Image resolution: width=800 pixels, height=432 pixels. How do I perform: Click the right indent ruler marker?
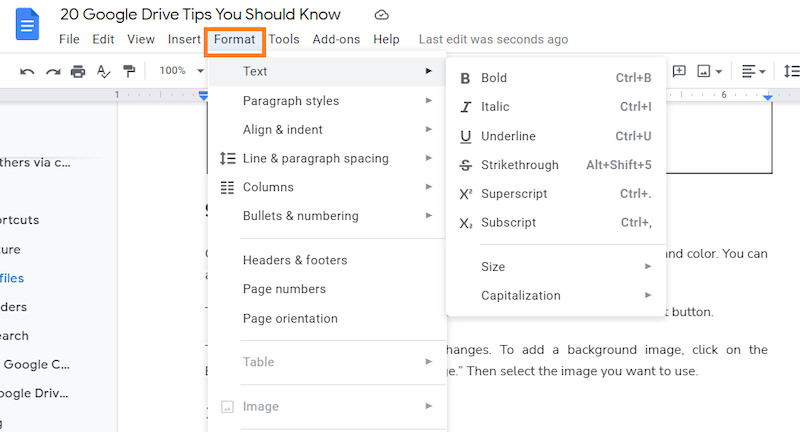tap(768, 97)
